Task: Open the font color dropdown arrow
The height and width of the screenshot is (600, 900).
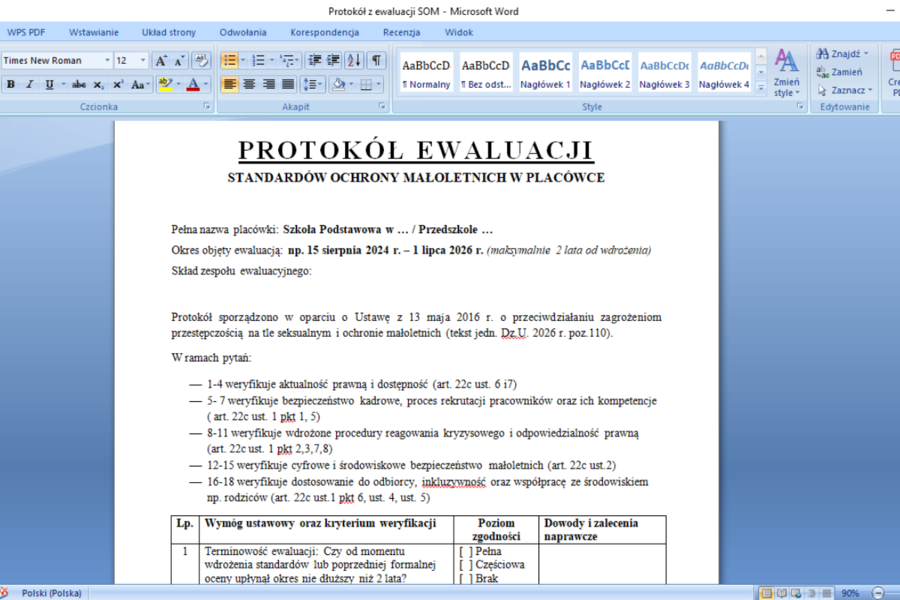Action: tap(206, 84)
